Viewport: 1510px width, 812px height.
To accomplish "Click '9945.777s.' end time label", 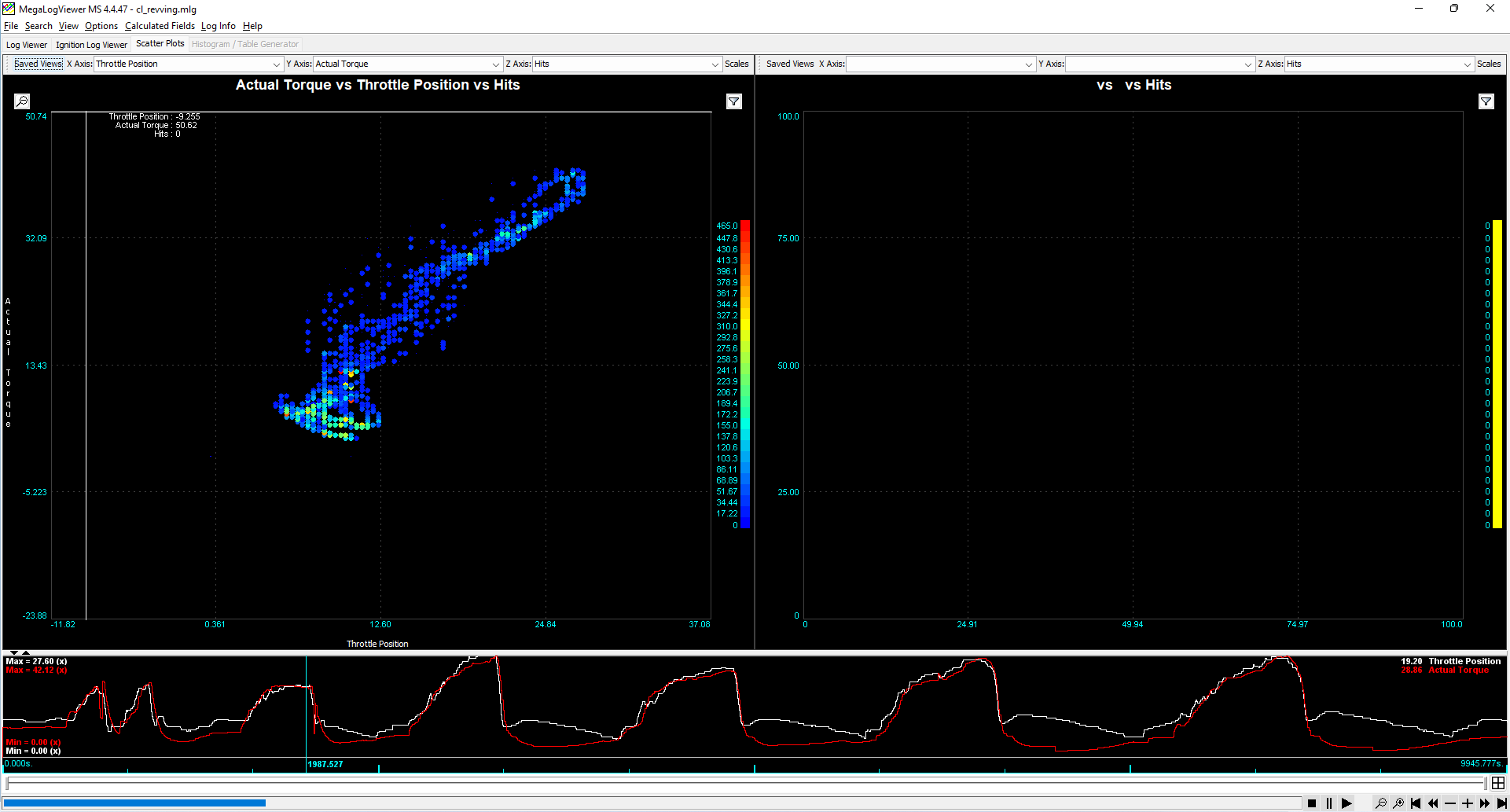I will pyautogui.click(x=1482, y=763).
